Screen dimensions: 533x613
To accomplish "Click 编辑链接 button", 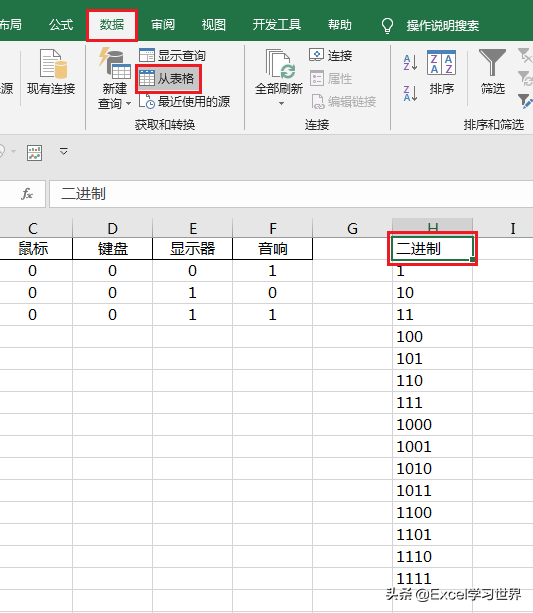I will click(x=344, y=102).
